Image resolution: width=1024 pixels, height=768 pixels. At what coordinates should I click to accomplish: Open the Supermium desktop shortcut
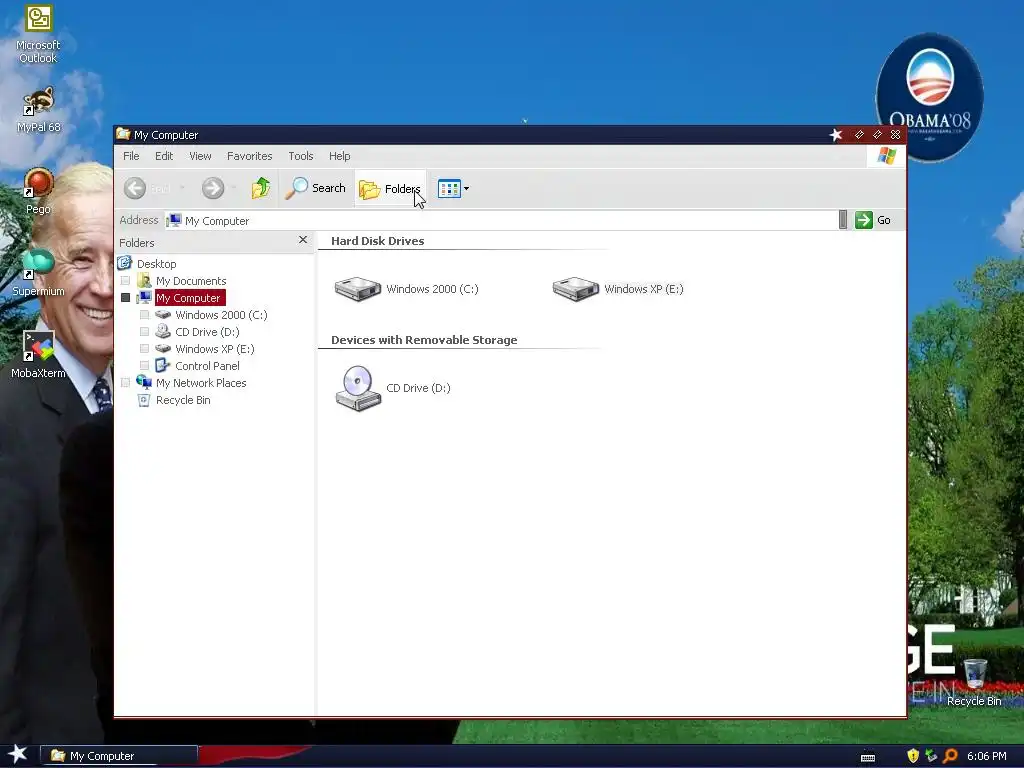click(x=38, y=273)
